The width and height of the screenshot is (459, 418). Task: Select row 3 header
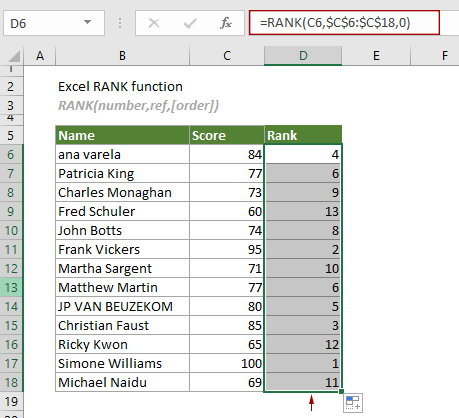click(11, 106)
